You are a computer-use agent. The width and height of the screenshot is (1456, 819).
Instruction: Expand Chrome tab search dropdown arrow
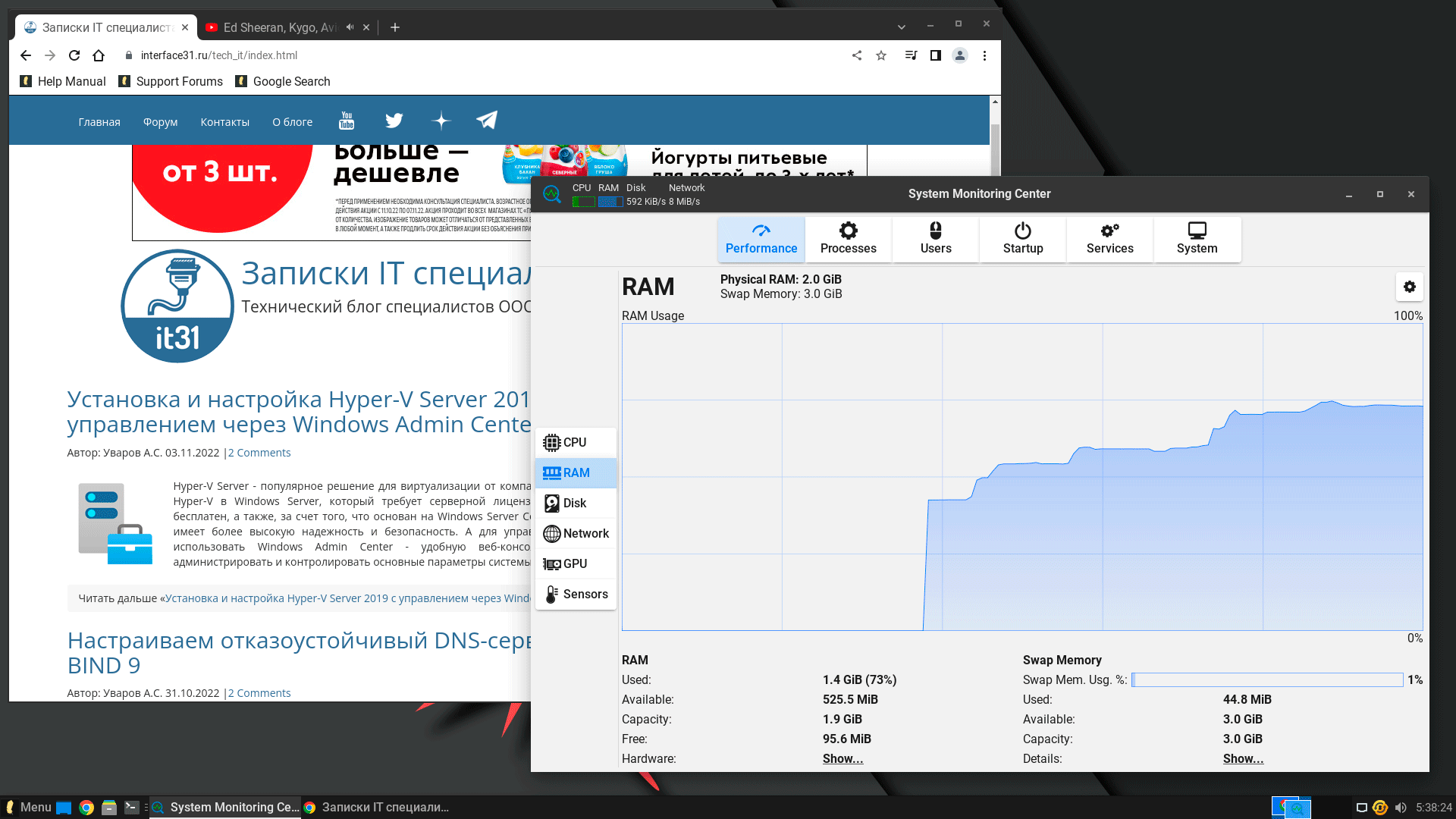click(901, 27)
